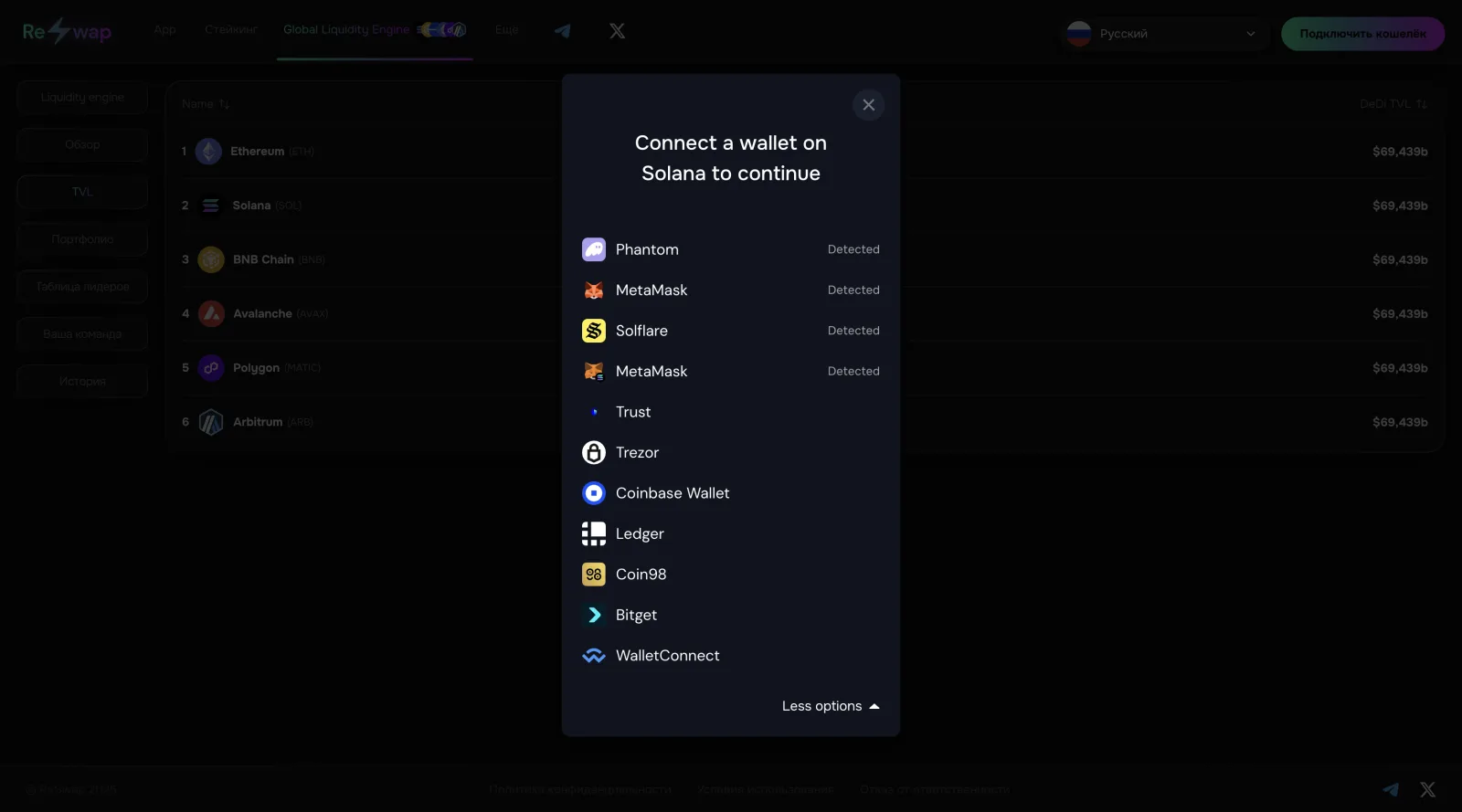1462x812 pixels.
Task: Open the X icon in the header
Action: point(618,31)
